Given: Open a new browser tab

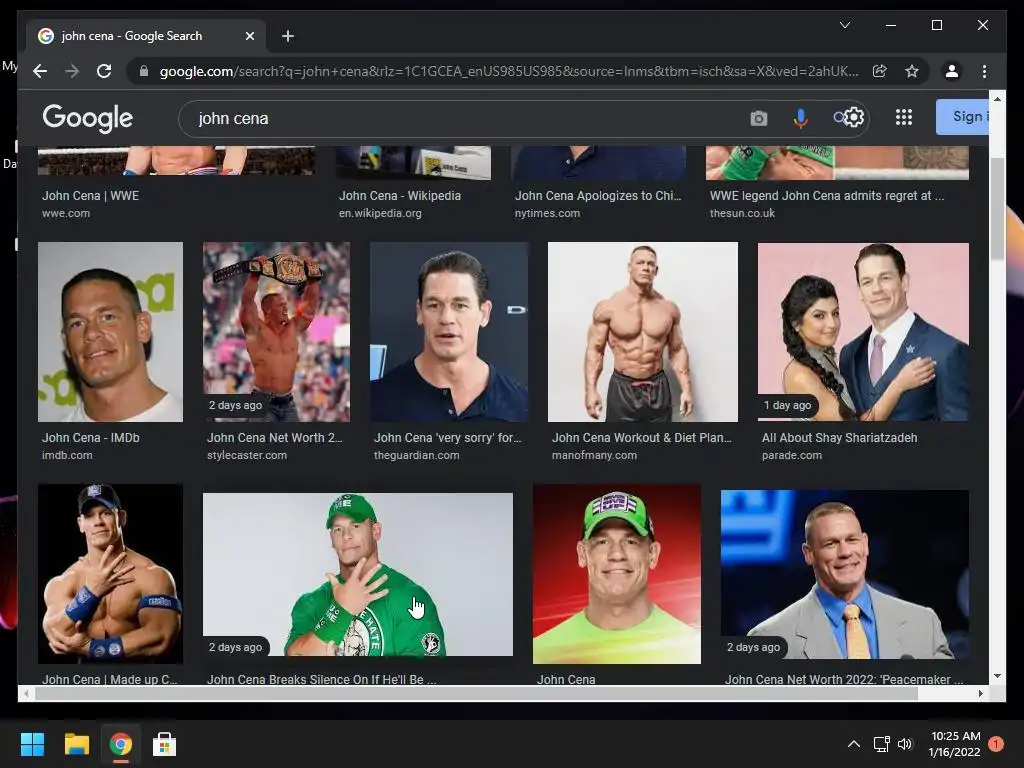Looking at the screenshot, I should click(x=287, y=36).
